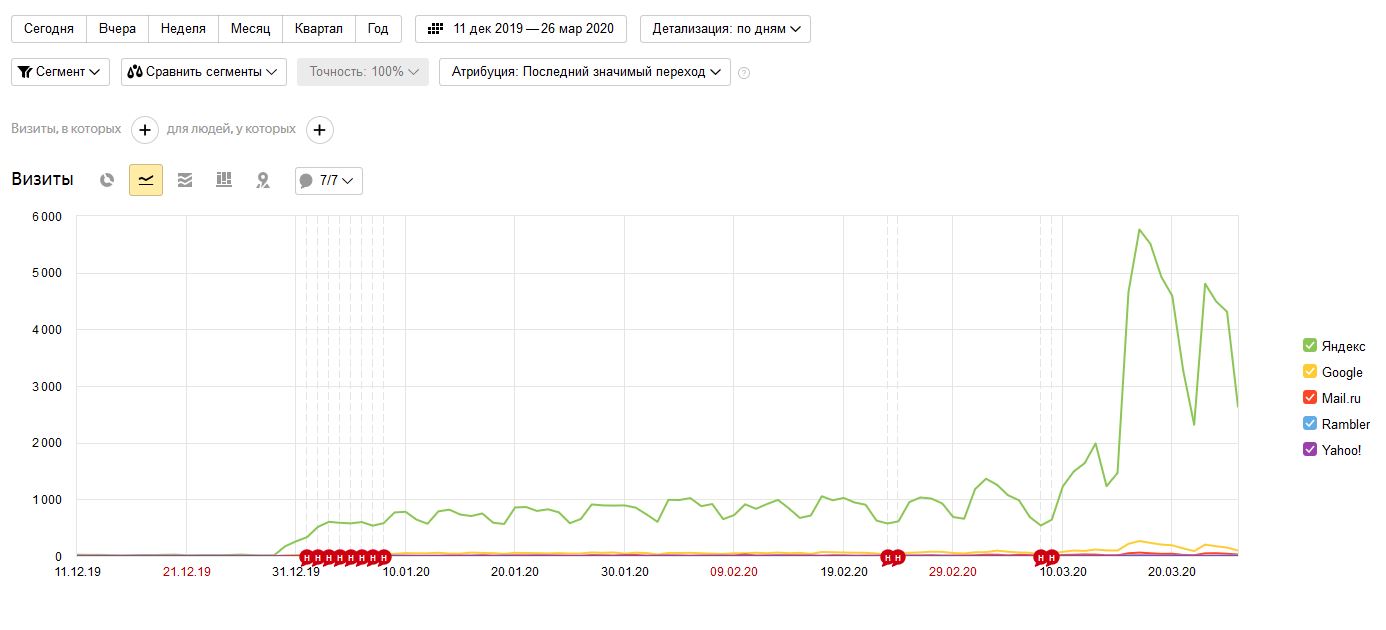
Task: Click the 1 000 y-axis value
Action: coord(45,499)
